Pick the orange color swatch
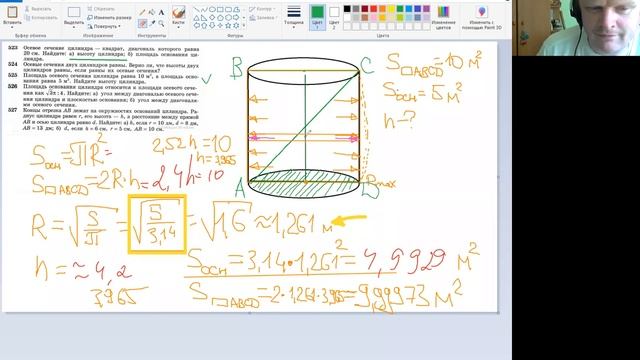640x360 pixels. [382, 9]
